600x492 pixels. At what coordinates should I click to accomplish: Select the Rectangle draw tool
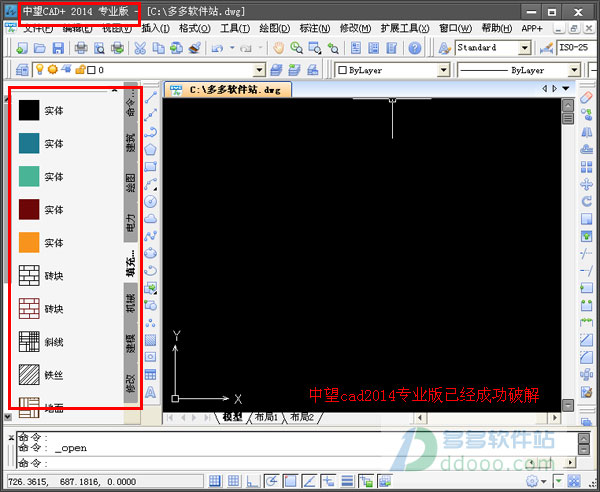click(151, 166)
